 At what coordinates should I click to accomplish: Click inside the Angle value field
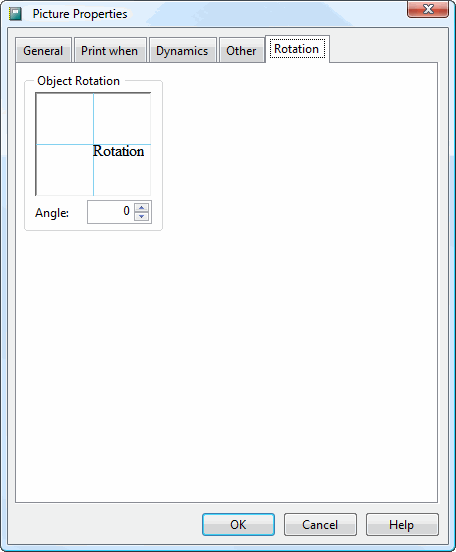point(111,212)
